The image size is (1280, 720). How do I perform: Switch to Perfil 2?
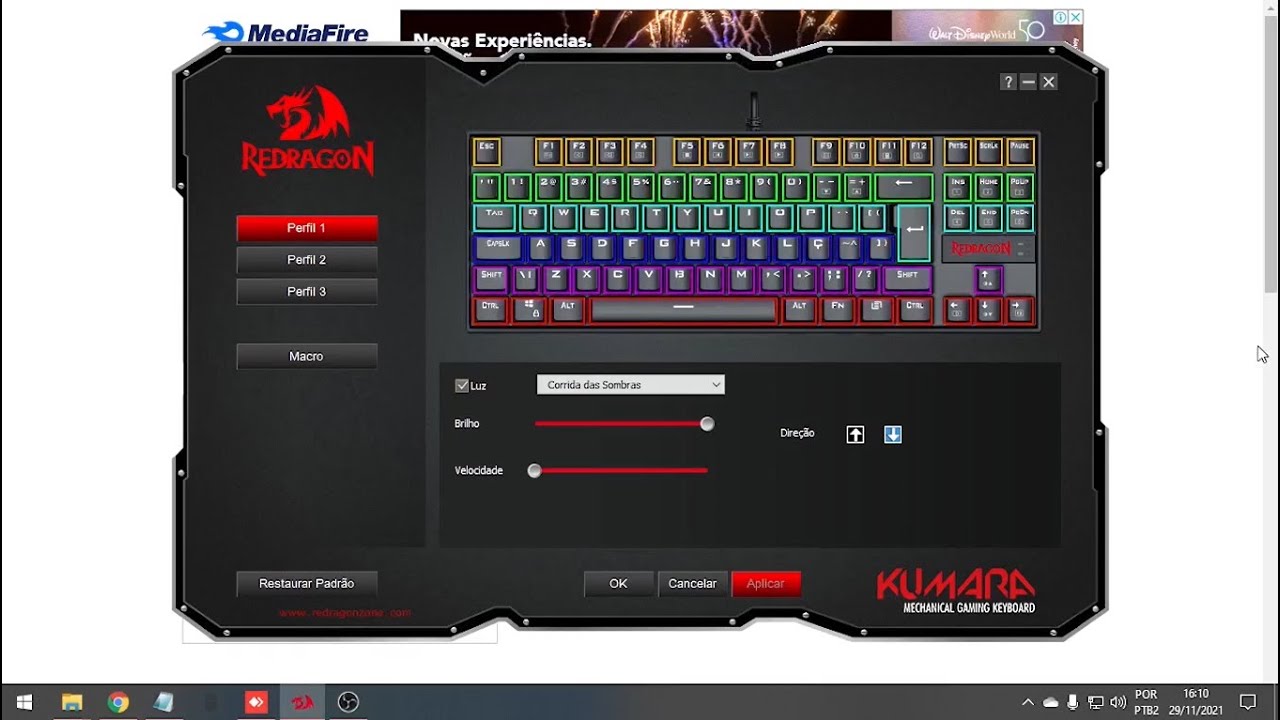tap(307, 260)
